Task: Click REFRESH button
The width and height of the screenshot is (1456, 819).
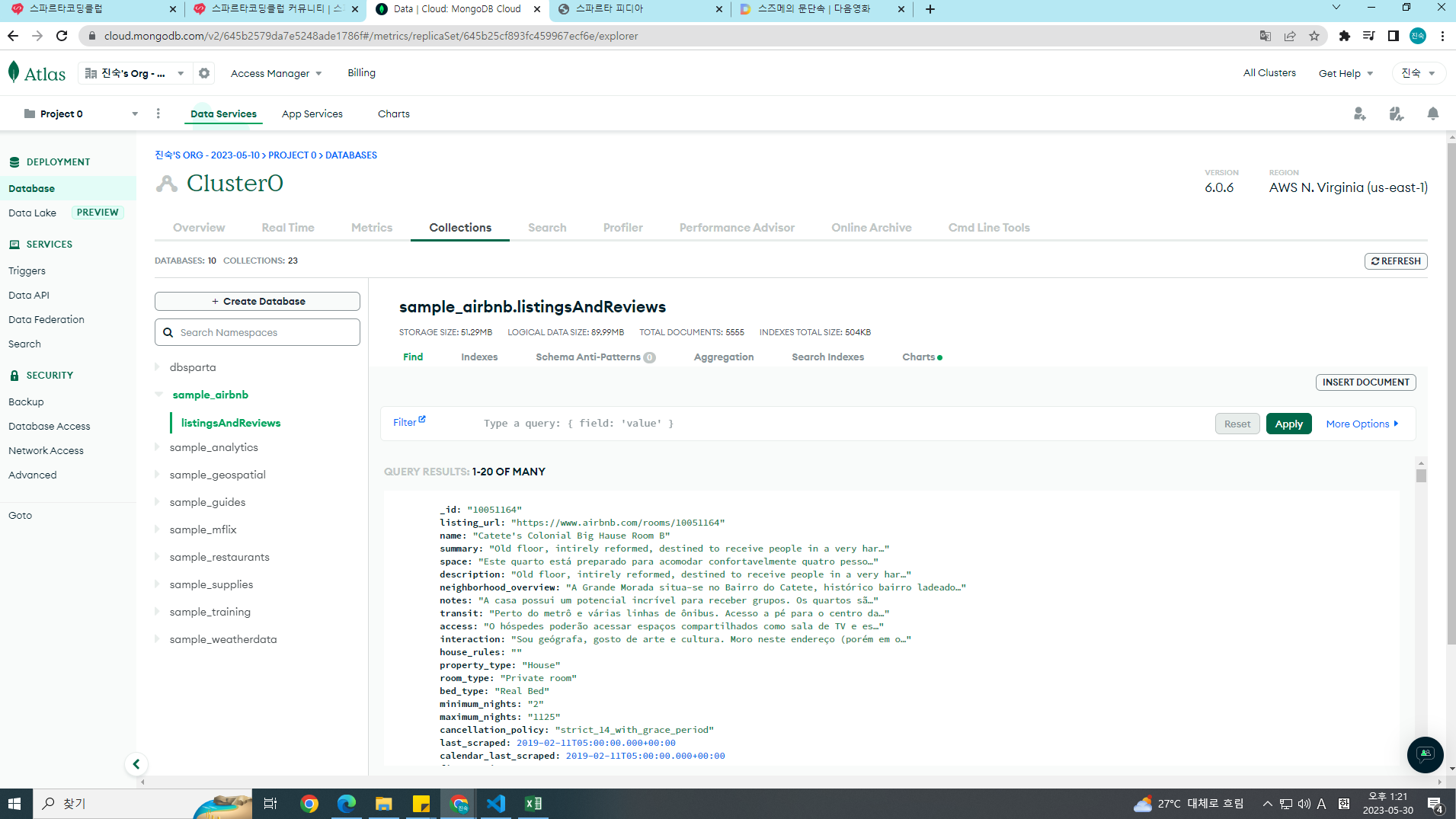Action: (x=1396, y=261)
